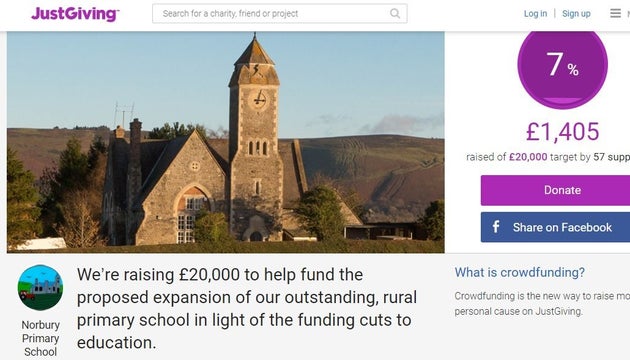This screenshot has height=360, width=630.
Task: Open the hamburger menu icon
Action: [x=615, y=13]
